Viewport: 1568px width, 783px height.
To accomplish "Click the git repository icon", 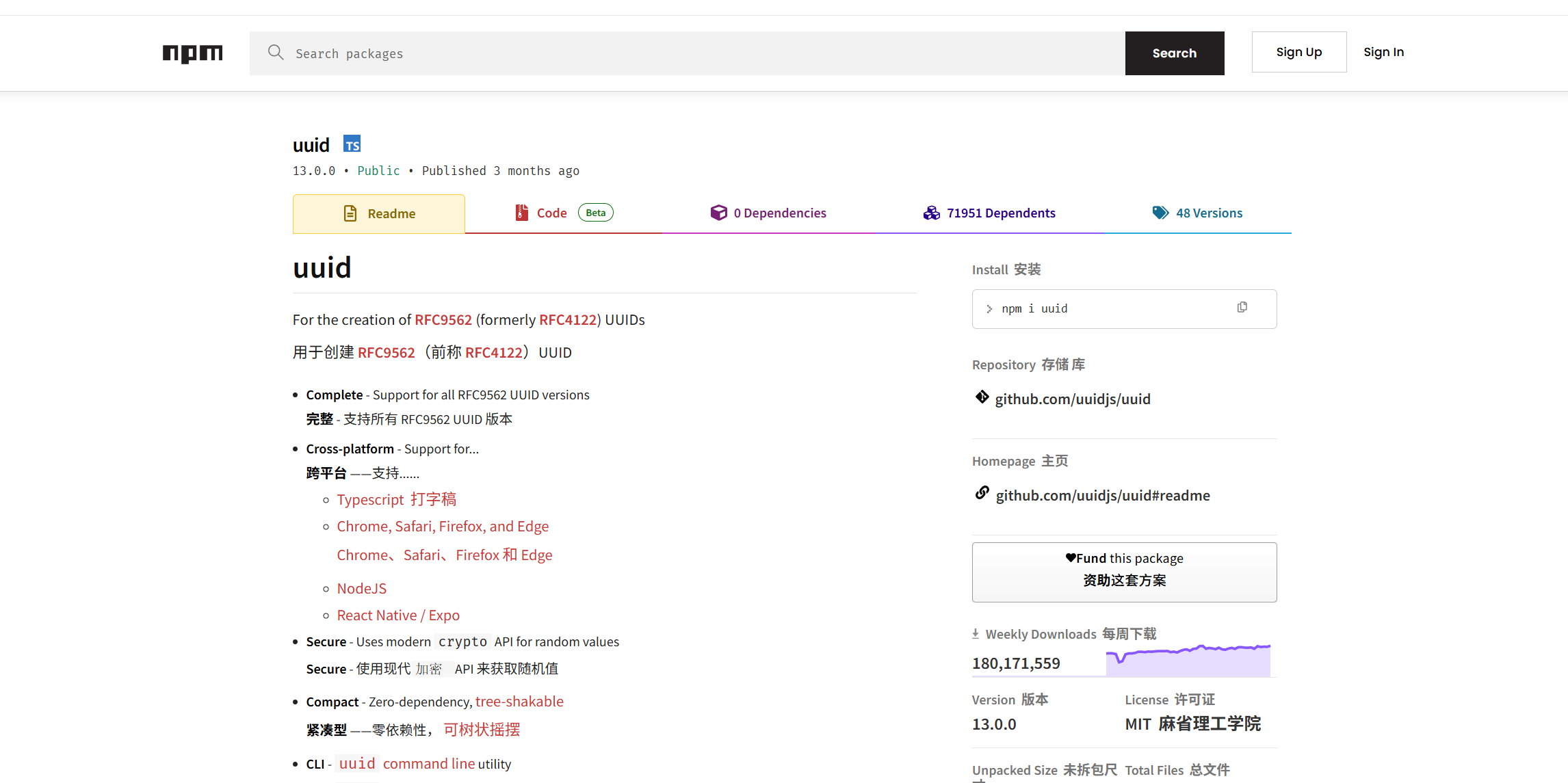I will (x=982, y=397).
